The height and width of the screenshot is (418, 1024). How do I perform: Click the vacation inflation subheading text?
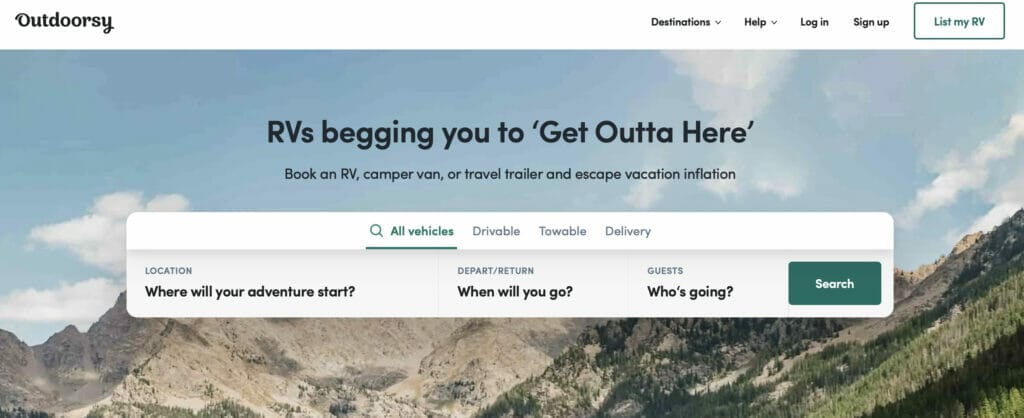[x=510, y=174]
